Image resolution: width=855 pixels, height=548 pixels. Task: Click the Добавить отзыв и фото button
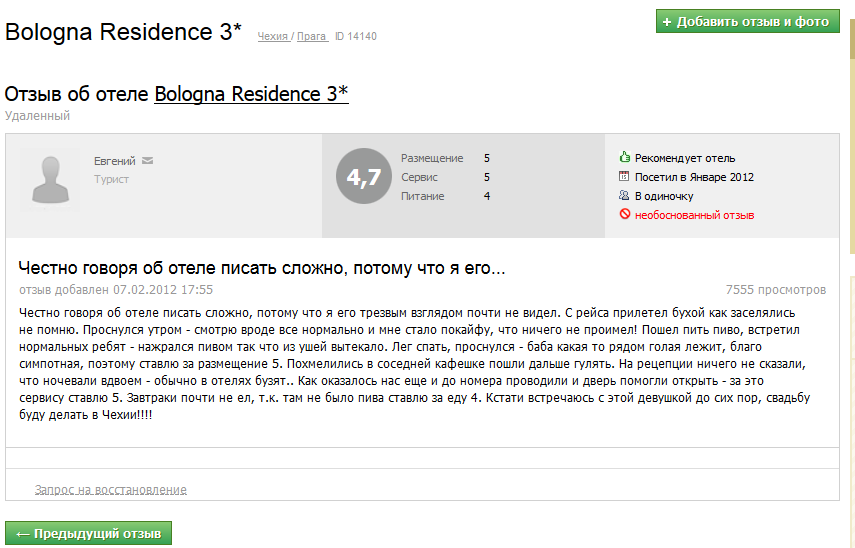point(748,21)
